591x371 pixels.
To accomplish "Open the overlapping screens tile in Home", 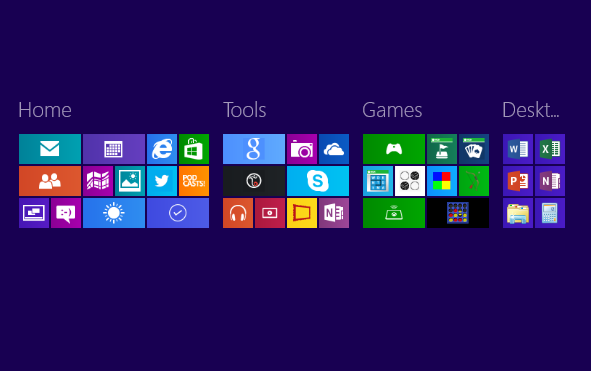I will [34, 213].
